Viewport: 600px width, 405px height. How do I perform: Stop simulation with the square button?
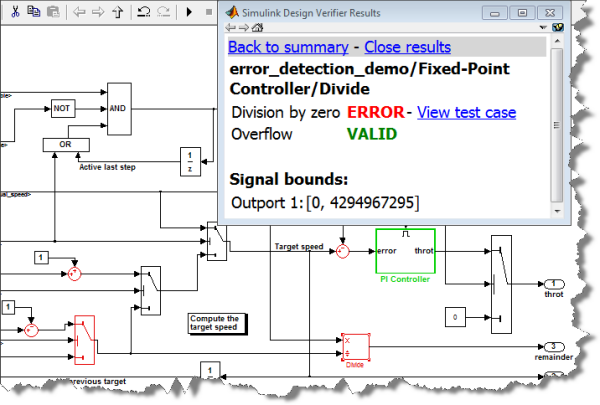(x=210, y=13)
